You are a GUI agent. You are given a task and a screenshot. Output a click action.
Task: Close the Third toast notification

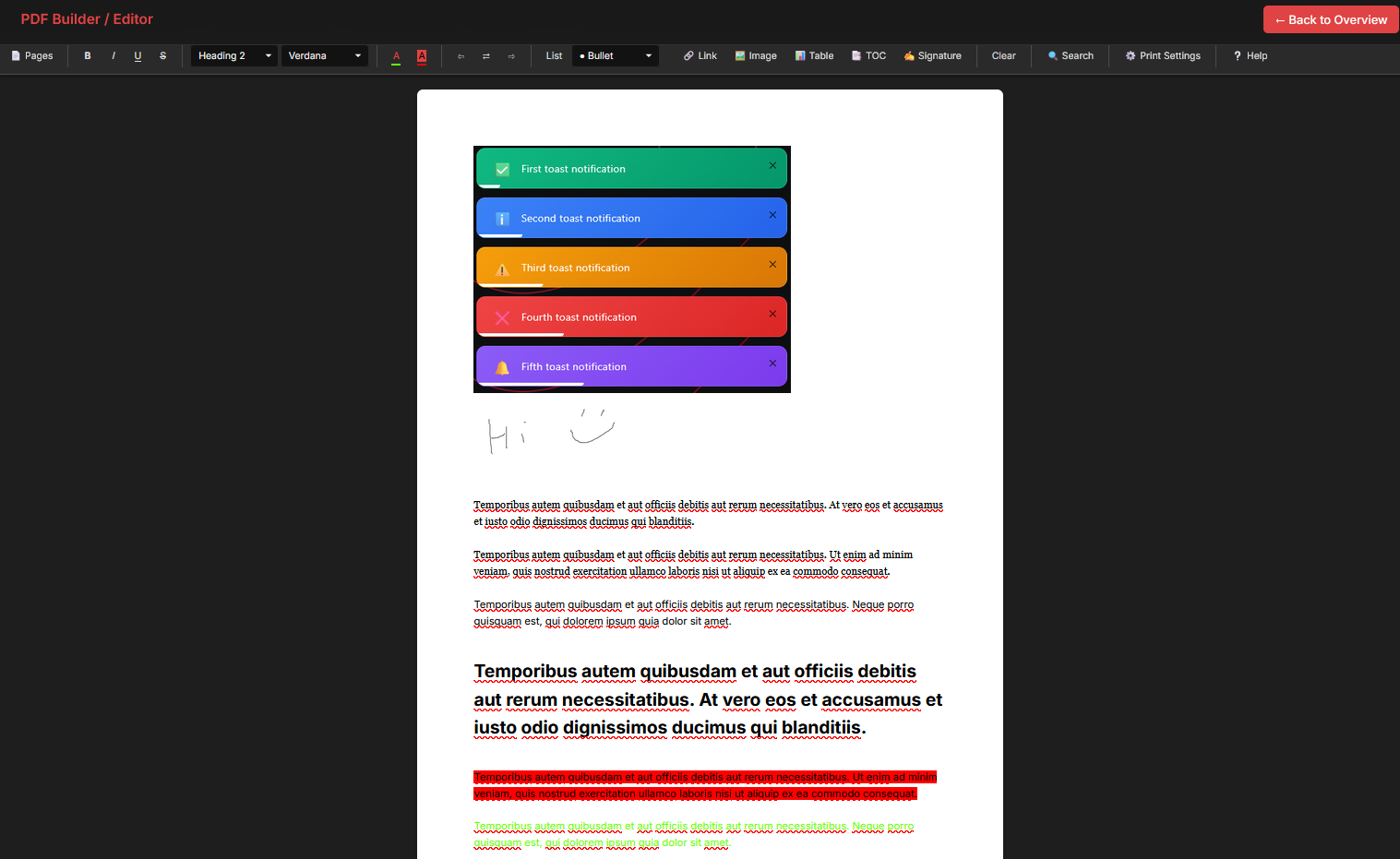point(772,265)
